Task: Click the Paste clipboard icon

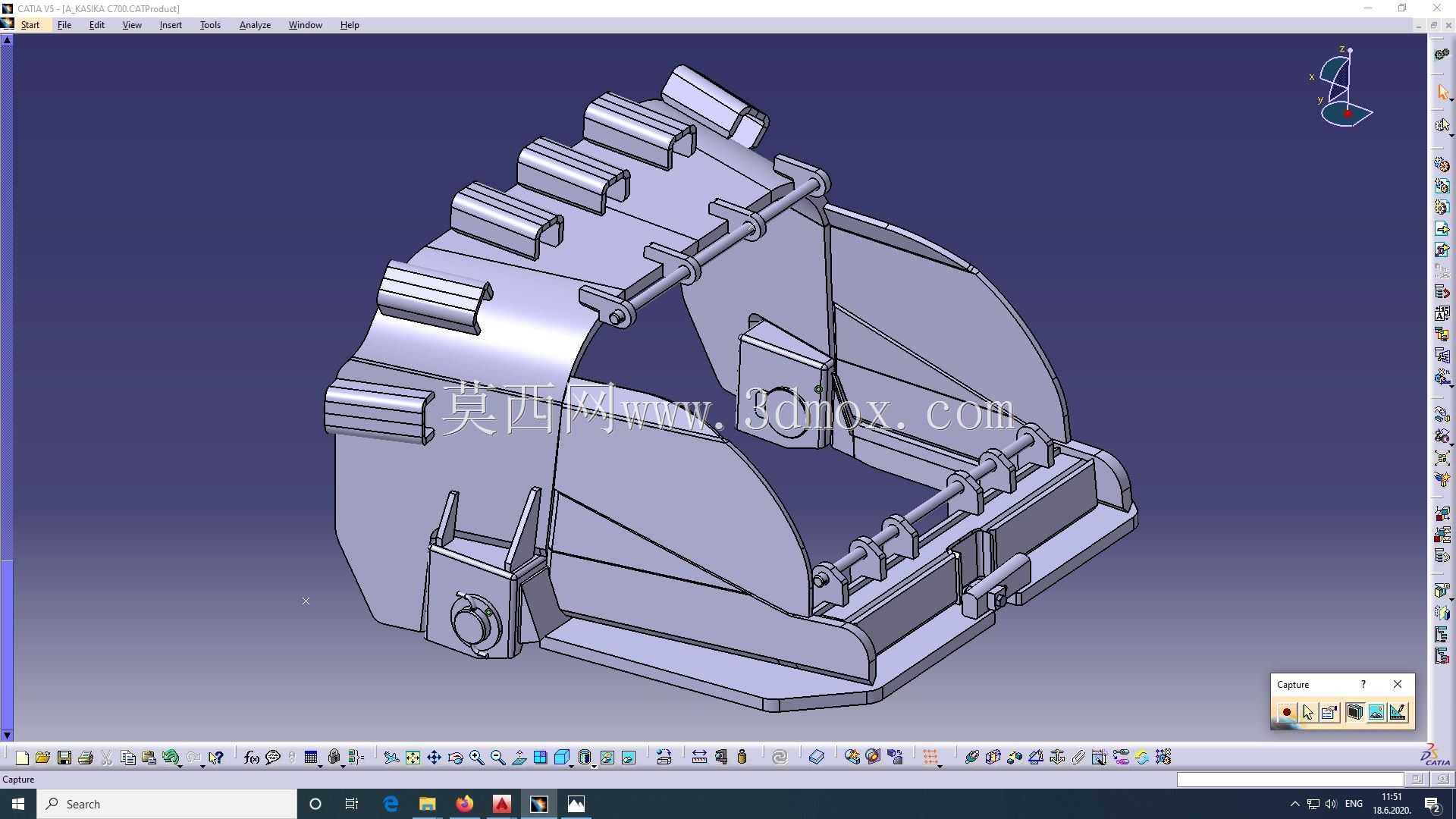Action: coord(149,757)
